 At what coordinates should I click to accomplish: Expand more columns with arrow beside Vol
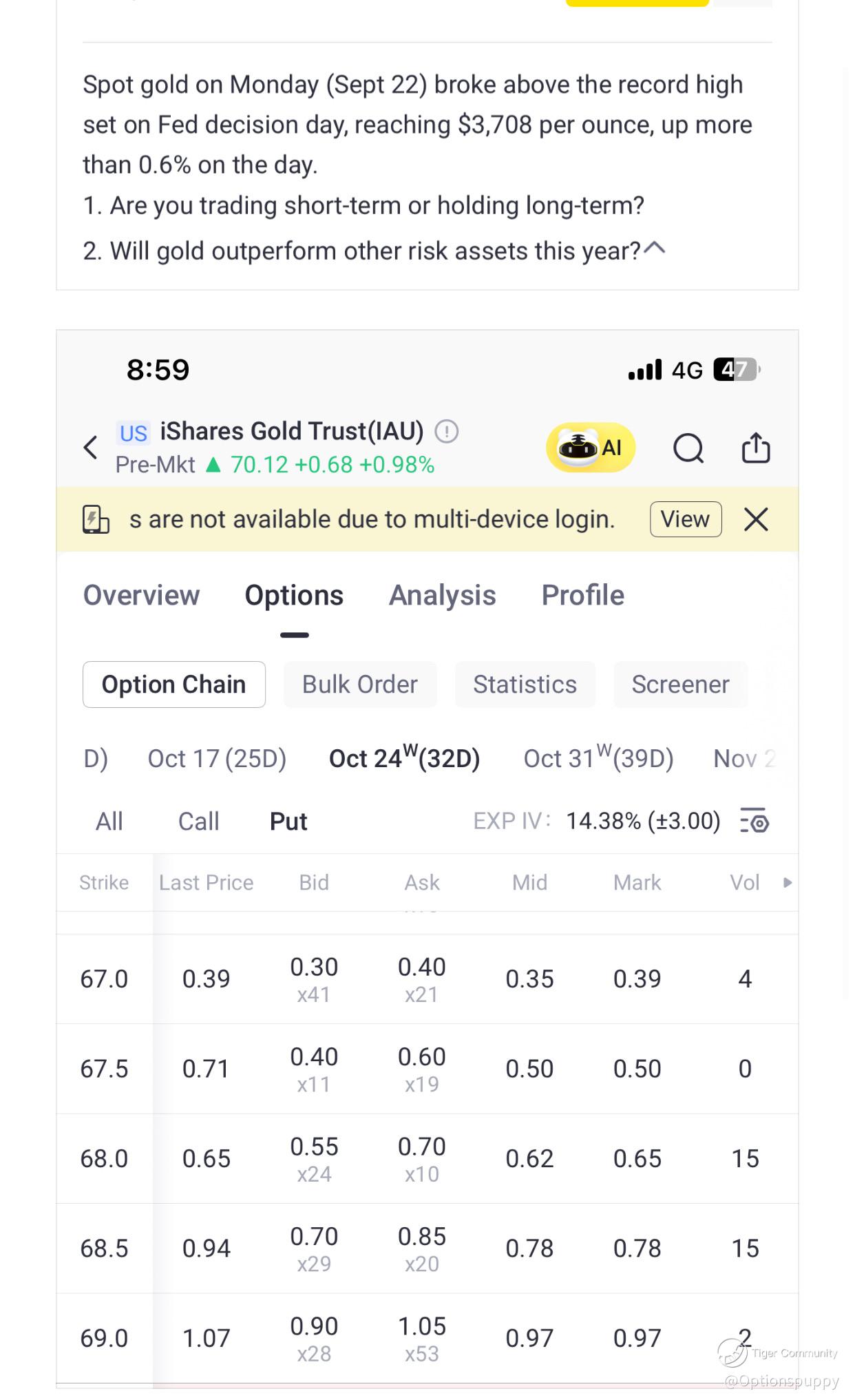coord(788,882)
